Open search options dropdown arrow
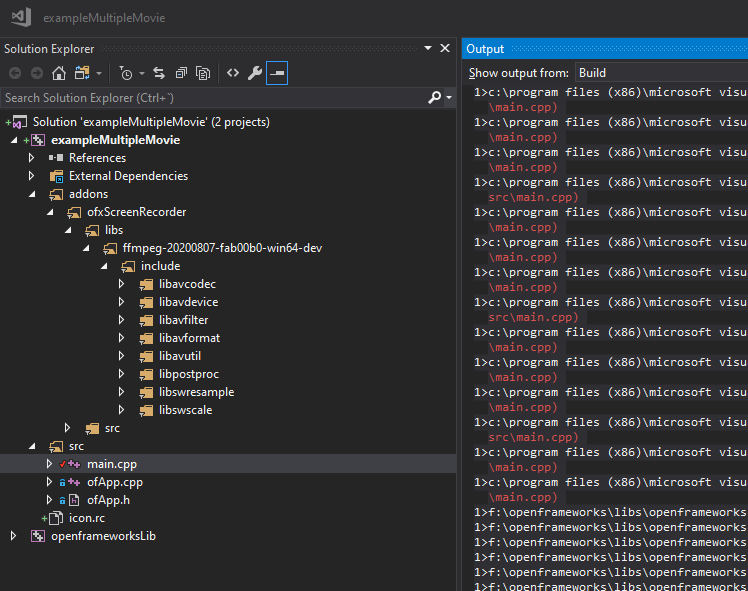The image size is (748, 591). 449,97
